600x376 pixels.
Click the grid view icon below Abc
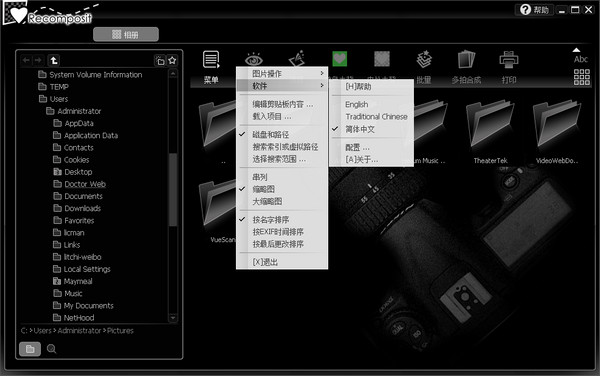tap(582, 77)
